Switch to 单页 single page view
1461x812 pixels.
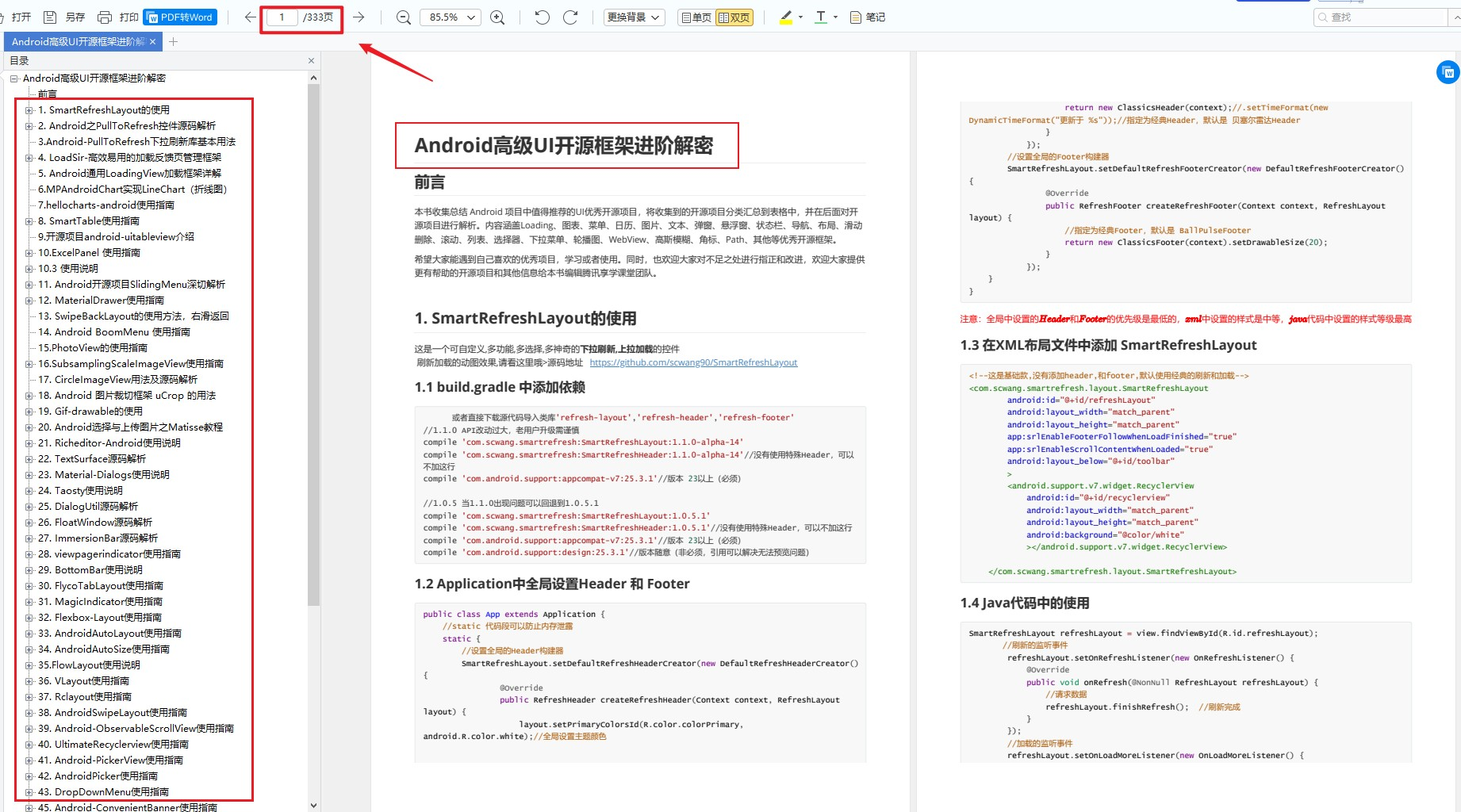[x=696, y=17]
